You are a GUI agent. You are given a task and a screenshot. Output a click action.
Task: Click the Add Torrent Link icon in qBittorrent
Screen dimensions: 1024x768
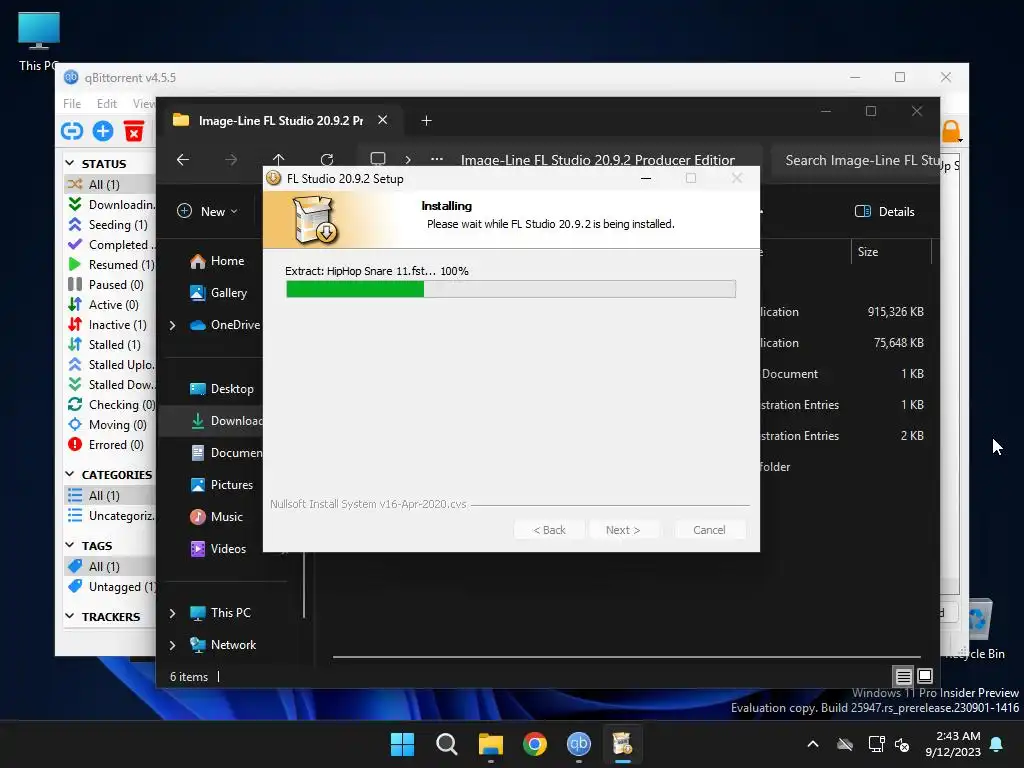coord(72,131)
